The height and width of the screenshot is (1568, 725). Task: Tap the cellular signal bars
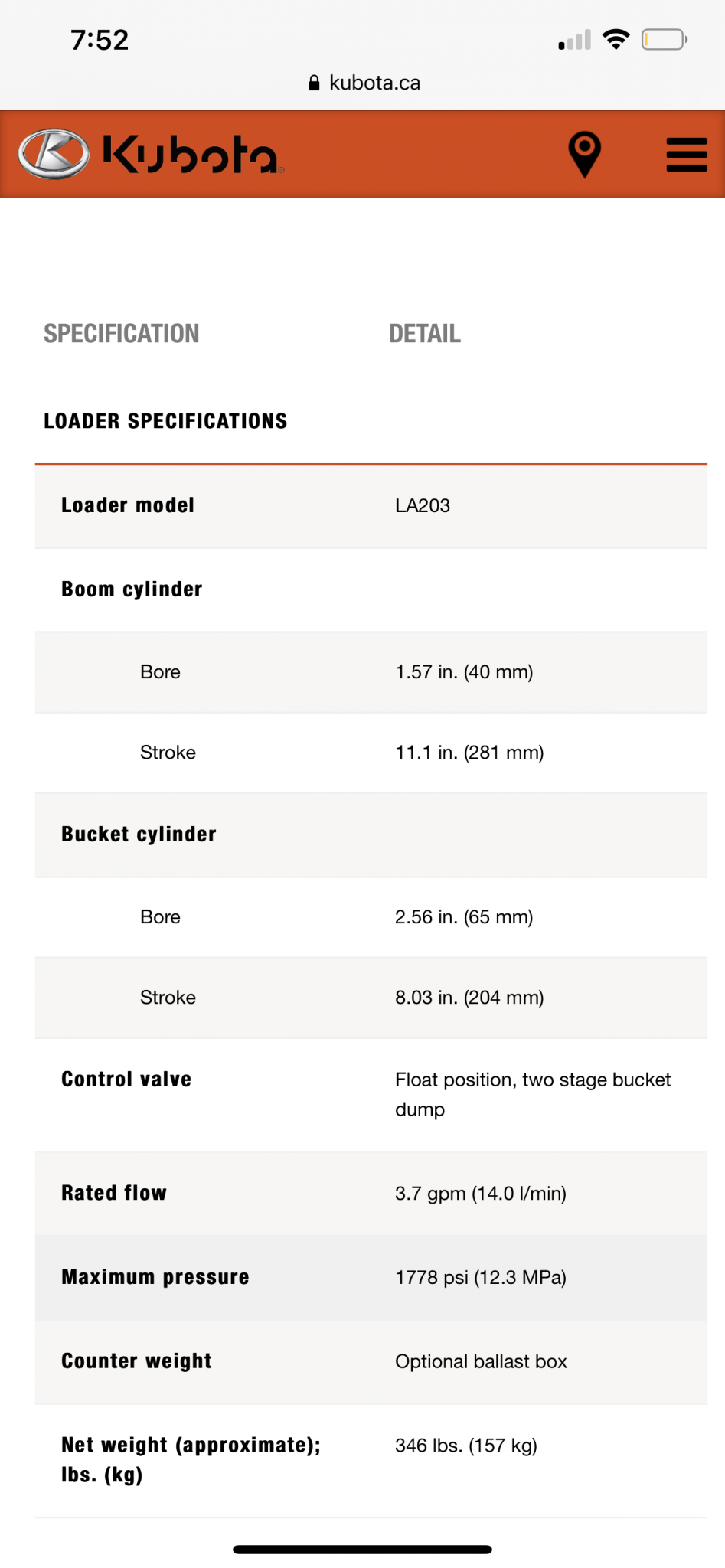point(575,40)
